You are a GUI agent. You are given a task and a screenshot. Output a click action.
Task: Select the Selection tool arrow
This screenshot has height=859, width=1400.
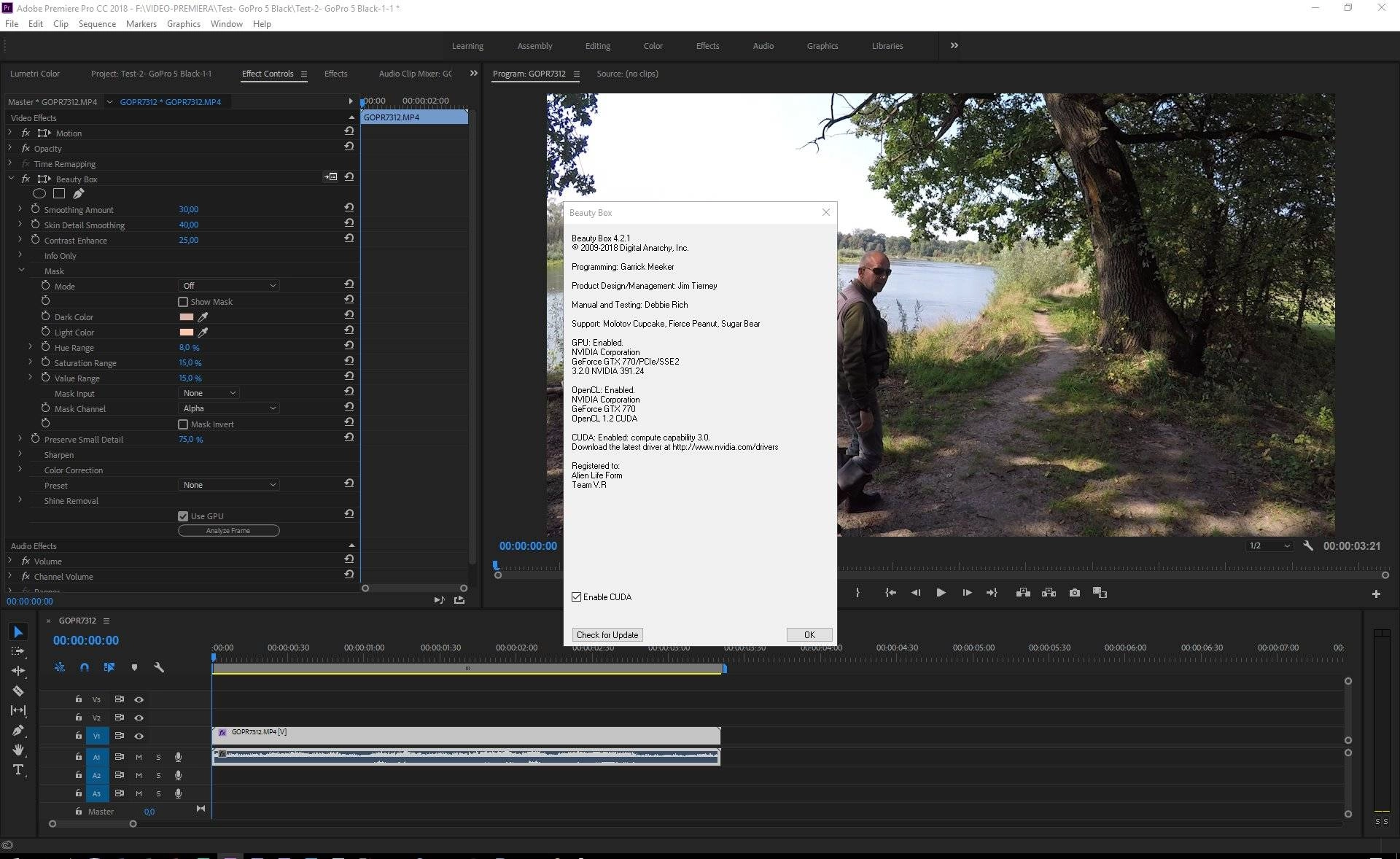coord(19,632)
